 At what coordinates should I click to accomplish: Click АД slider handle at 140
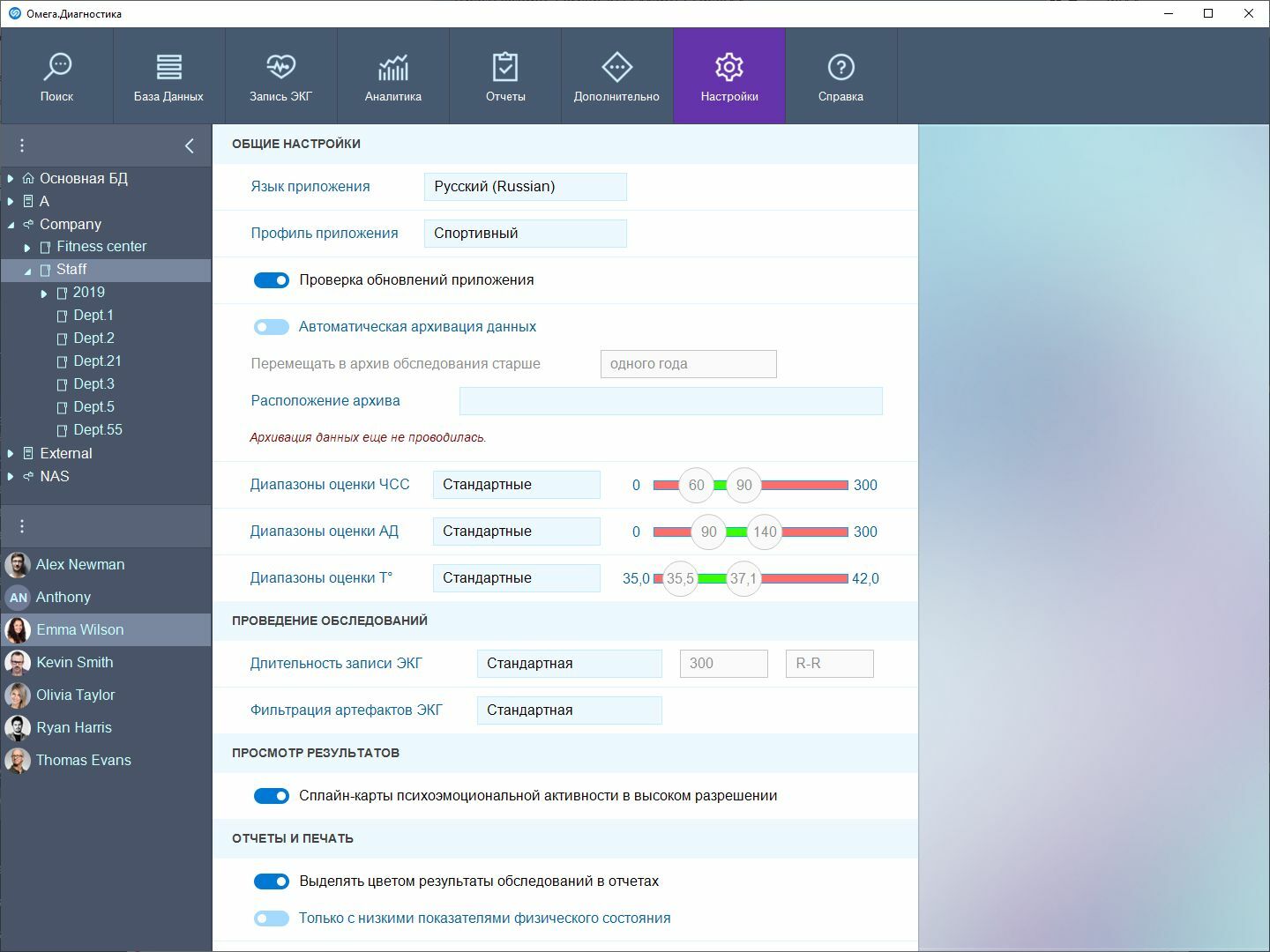tap(765, 532)
